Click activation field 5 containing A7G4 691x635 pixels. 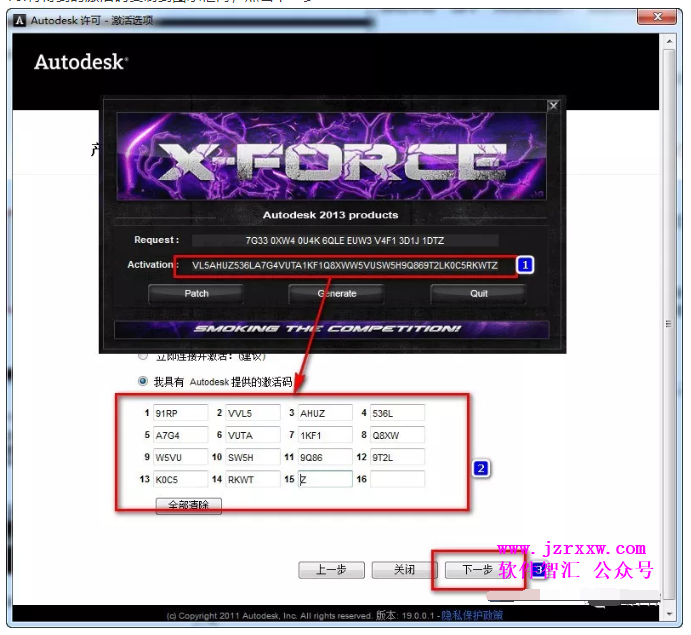[x=180, y=435]
